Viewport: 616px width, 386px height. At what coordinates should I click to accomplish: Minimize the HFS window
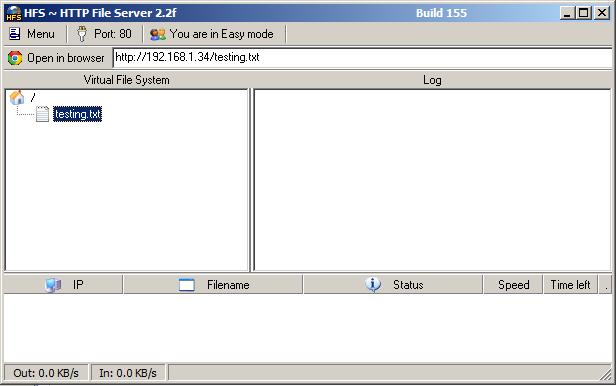coord(567,13)
